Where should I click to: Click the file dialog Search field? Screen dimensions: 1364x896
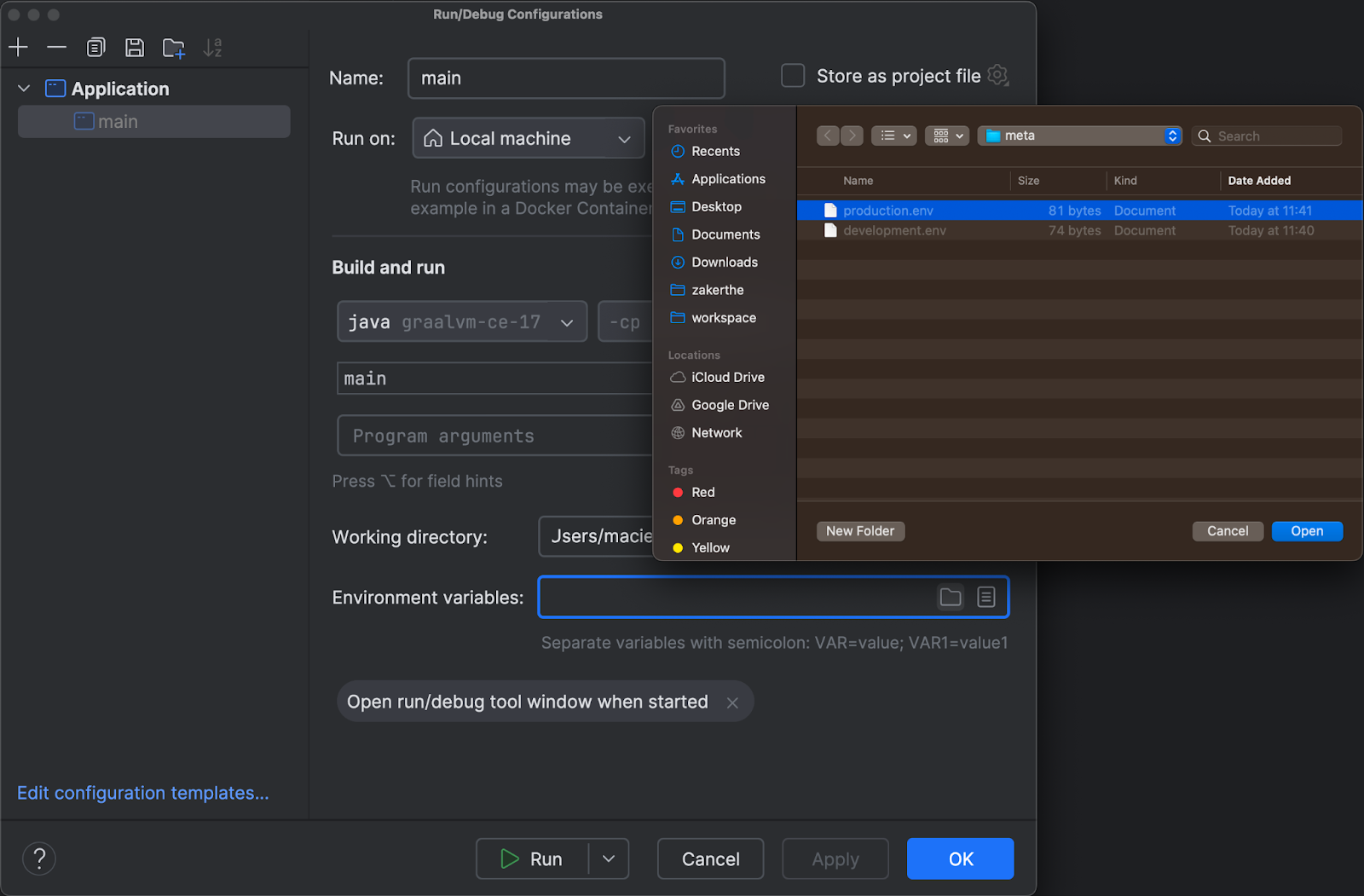(1267, 136)
